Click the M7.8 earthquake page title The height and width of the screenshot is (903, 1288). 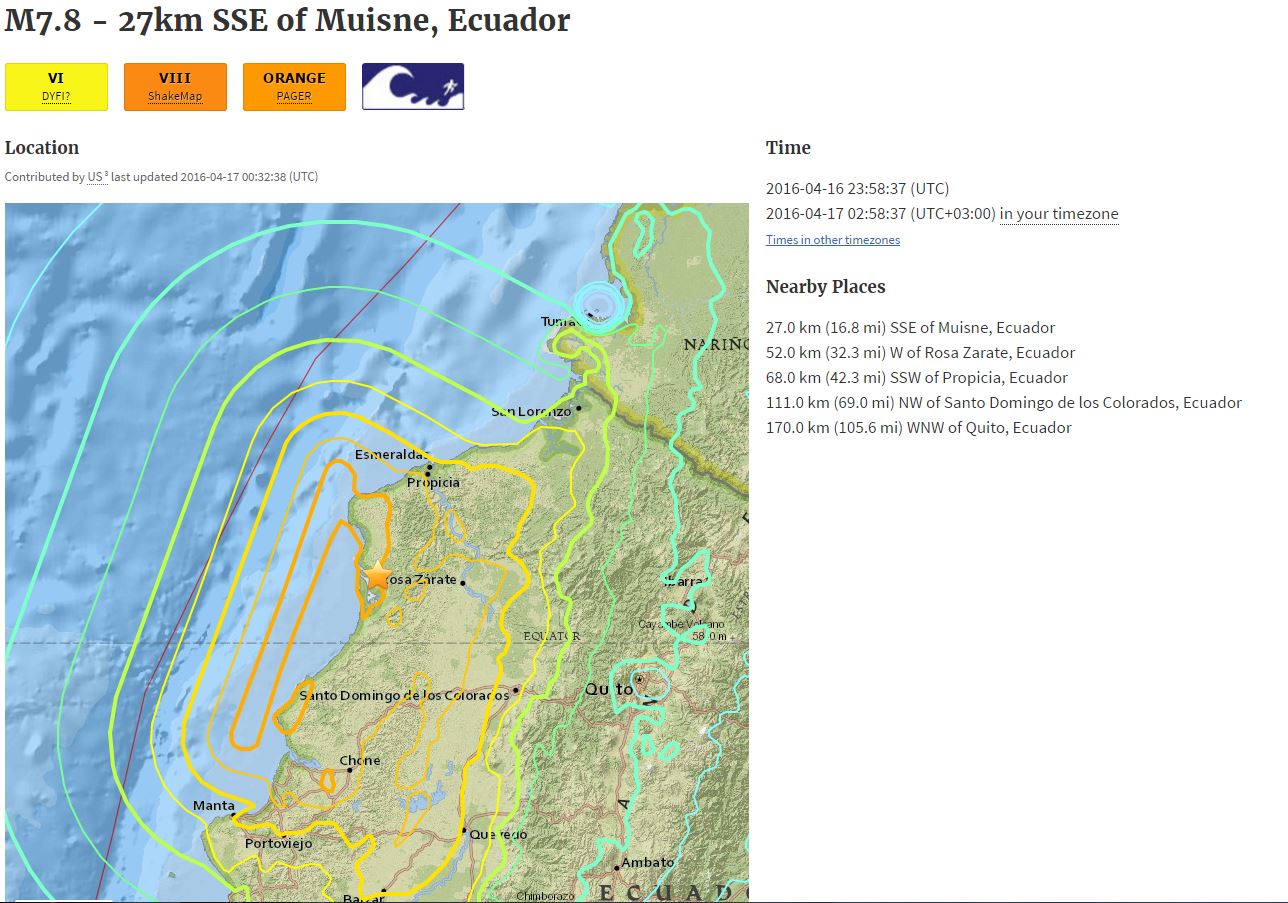(287, 21)
